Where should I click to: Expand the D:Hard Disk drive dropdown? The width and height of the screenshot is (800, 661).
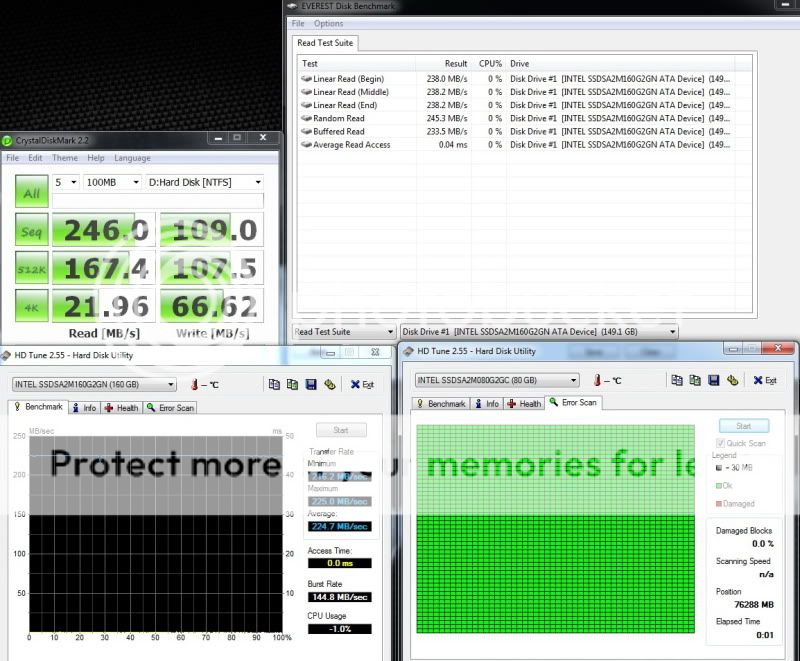click(x=205, y=182)
